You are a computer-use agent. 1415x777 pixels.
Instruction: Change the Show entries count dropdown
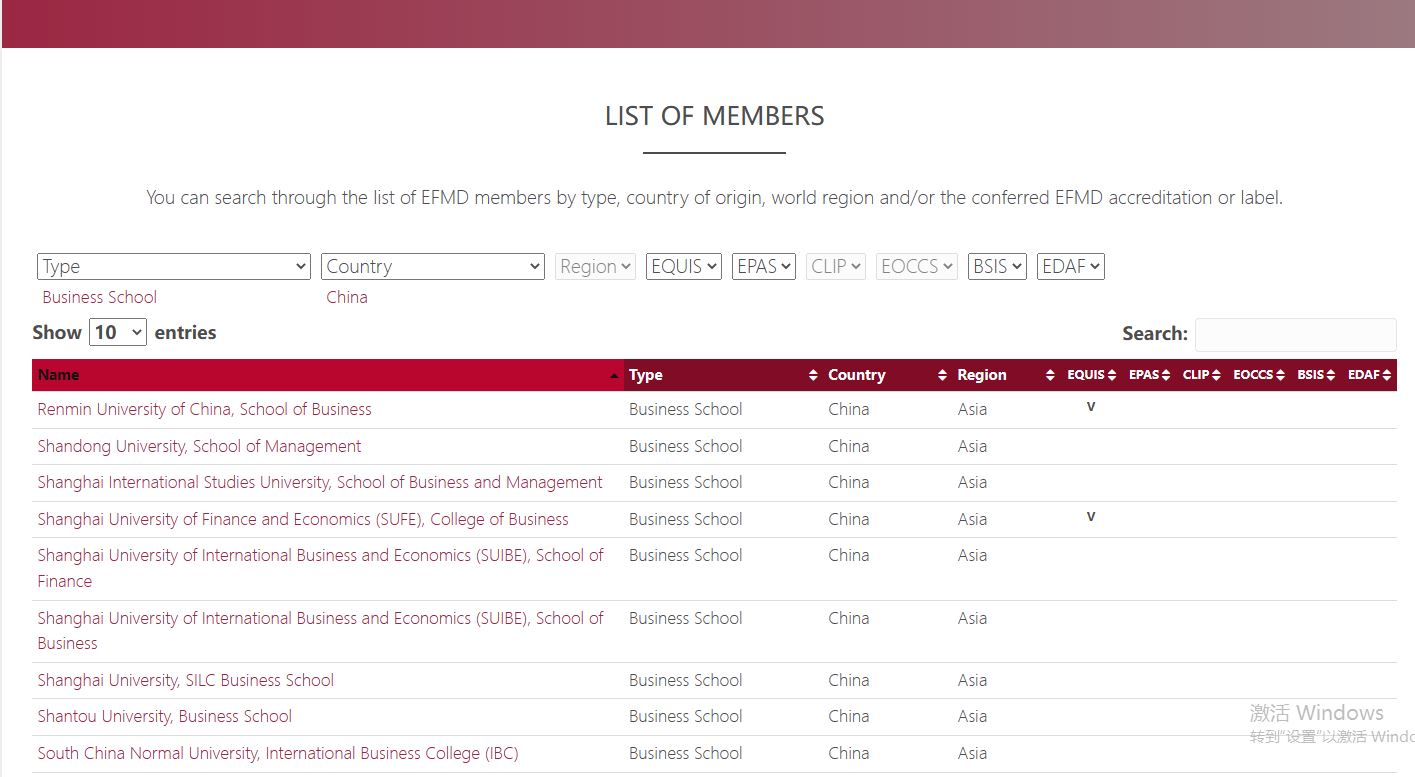[x=118, y=333]
